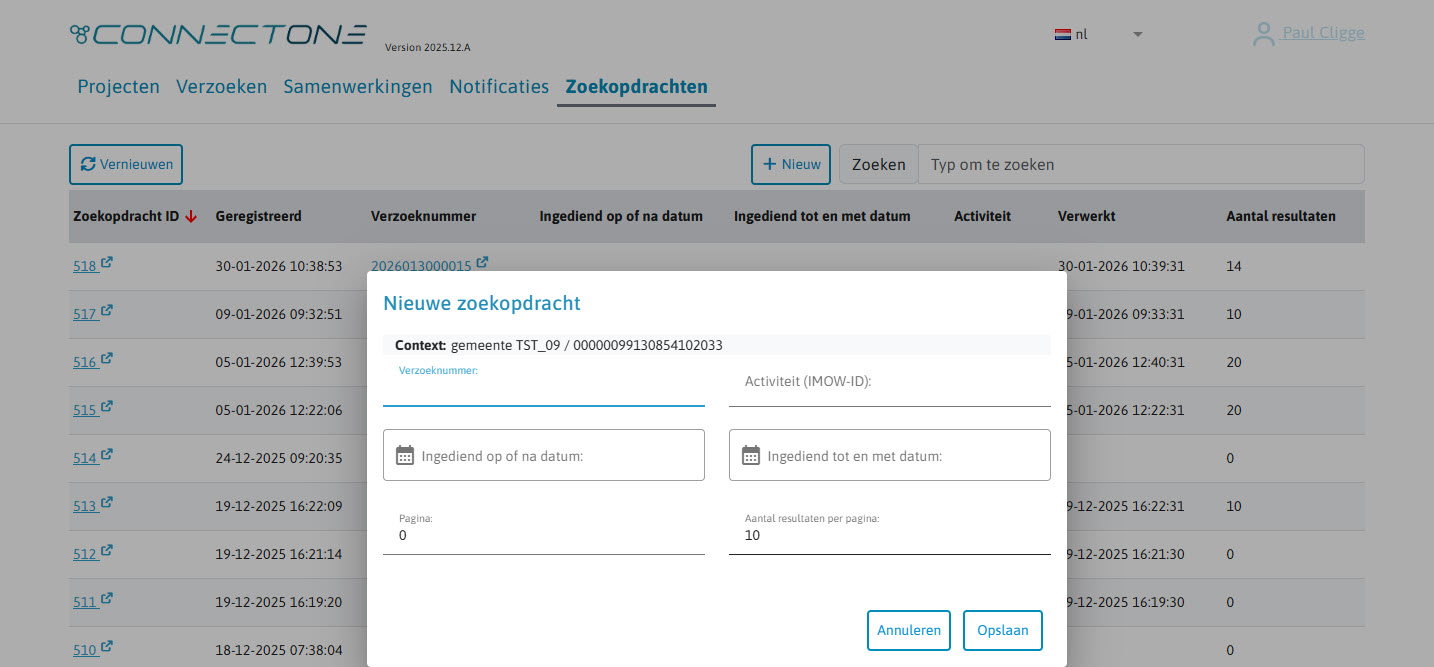Open the calendar picker for 'Ingediend tot en met datum'
This screenshot has height=667, width=1434.
(751, 455)
